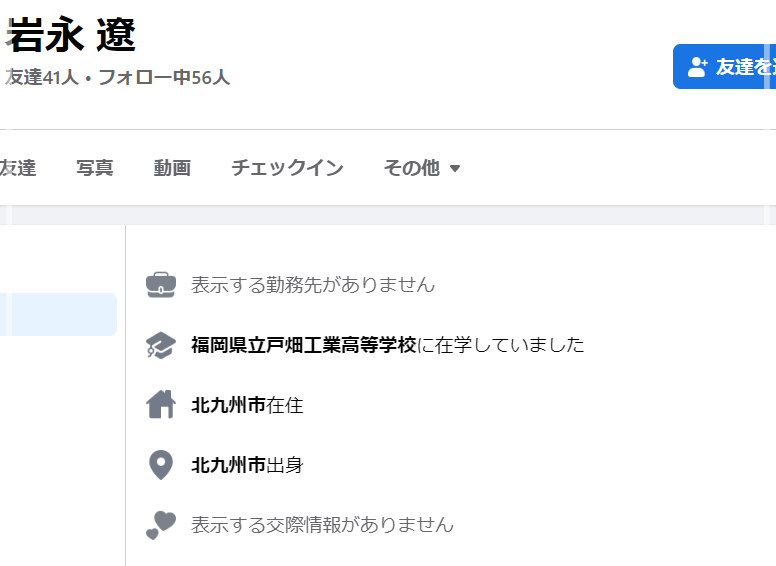Expand the その他 dropdown arrow

click(455, 169)
